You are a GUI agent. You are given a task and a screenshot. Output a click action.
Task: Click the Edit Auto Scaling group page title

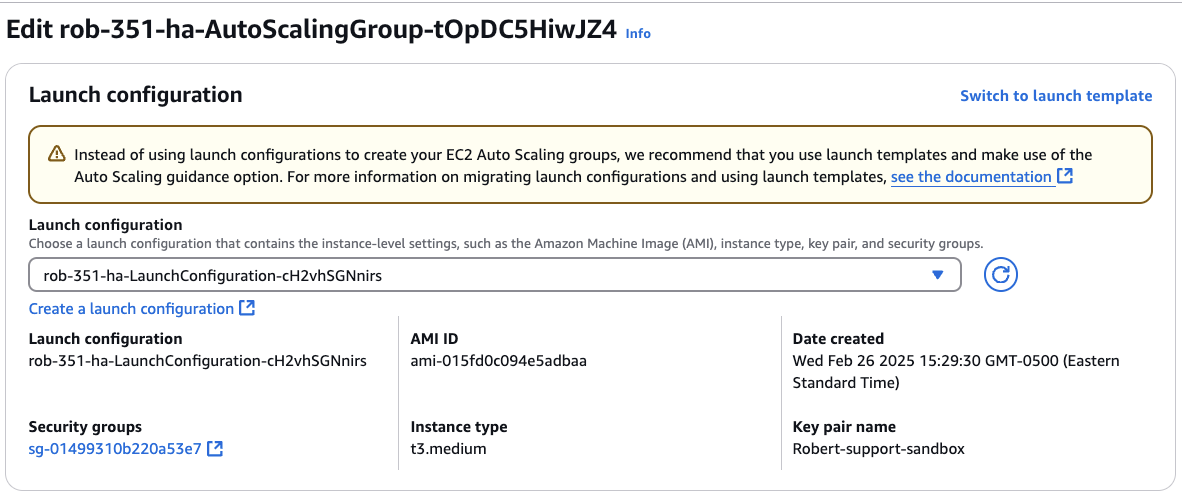[x=310, y=30]
